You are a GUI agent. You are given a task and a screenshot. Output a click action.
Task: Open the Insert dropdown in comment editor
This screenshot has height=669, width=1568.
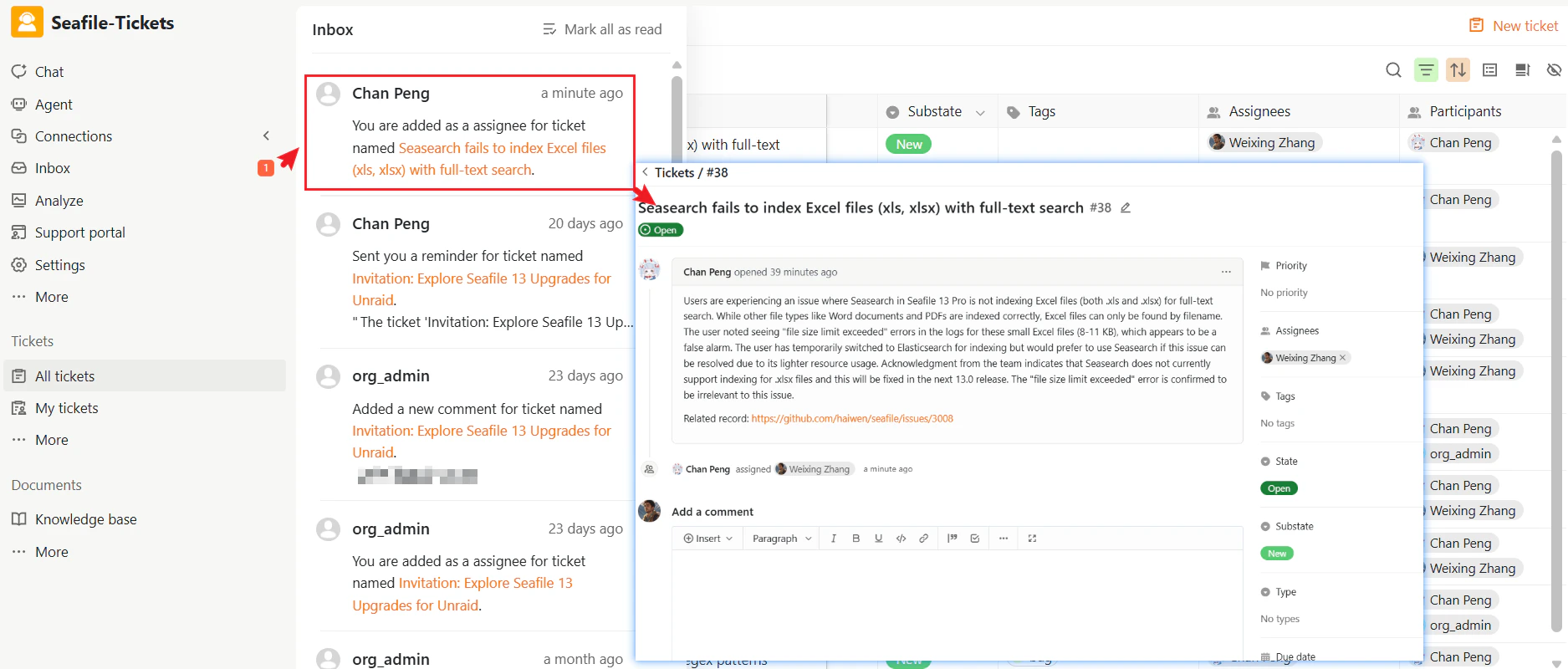point(708,539)
